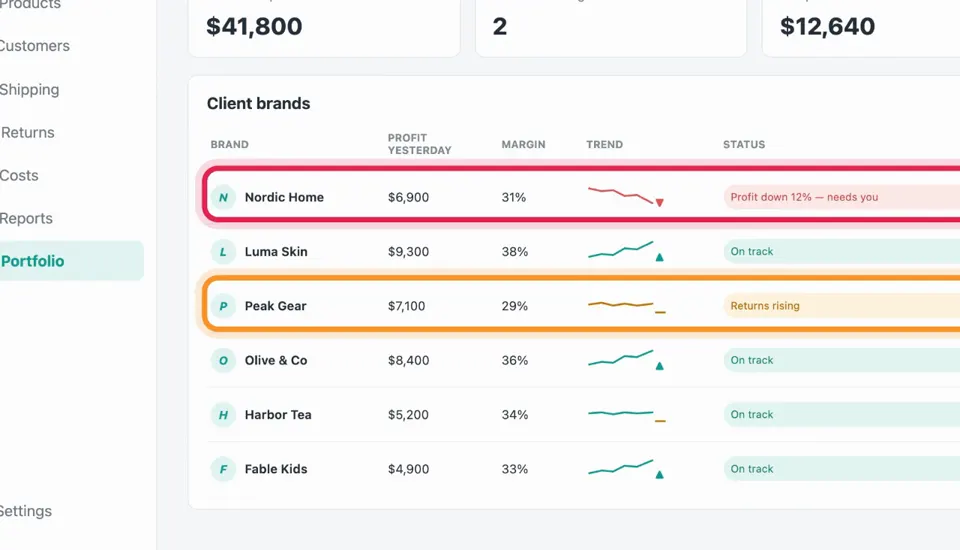Image resolution: width=960 pixels, height=550 pixels.
Task: Click the $41,800 summary card value
Action: [254, 26]
